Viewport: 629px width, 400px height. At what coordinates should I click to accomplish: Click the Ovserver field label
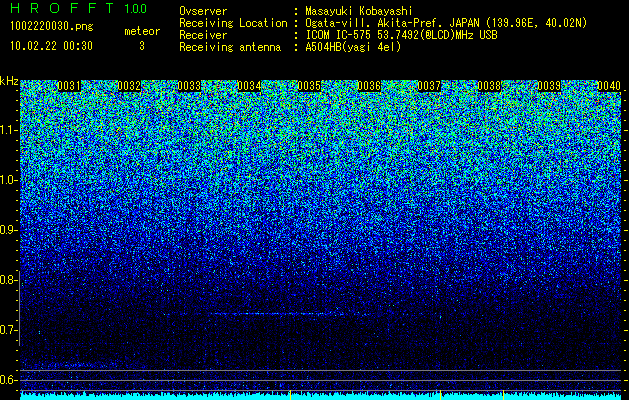[x=203, y=12]
